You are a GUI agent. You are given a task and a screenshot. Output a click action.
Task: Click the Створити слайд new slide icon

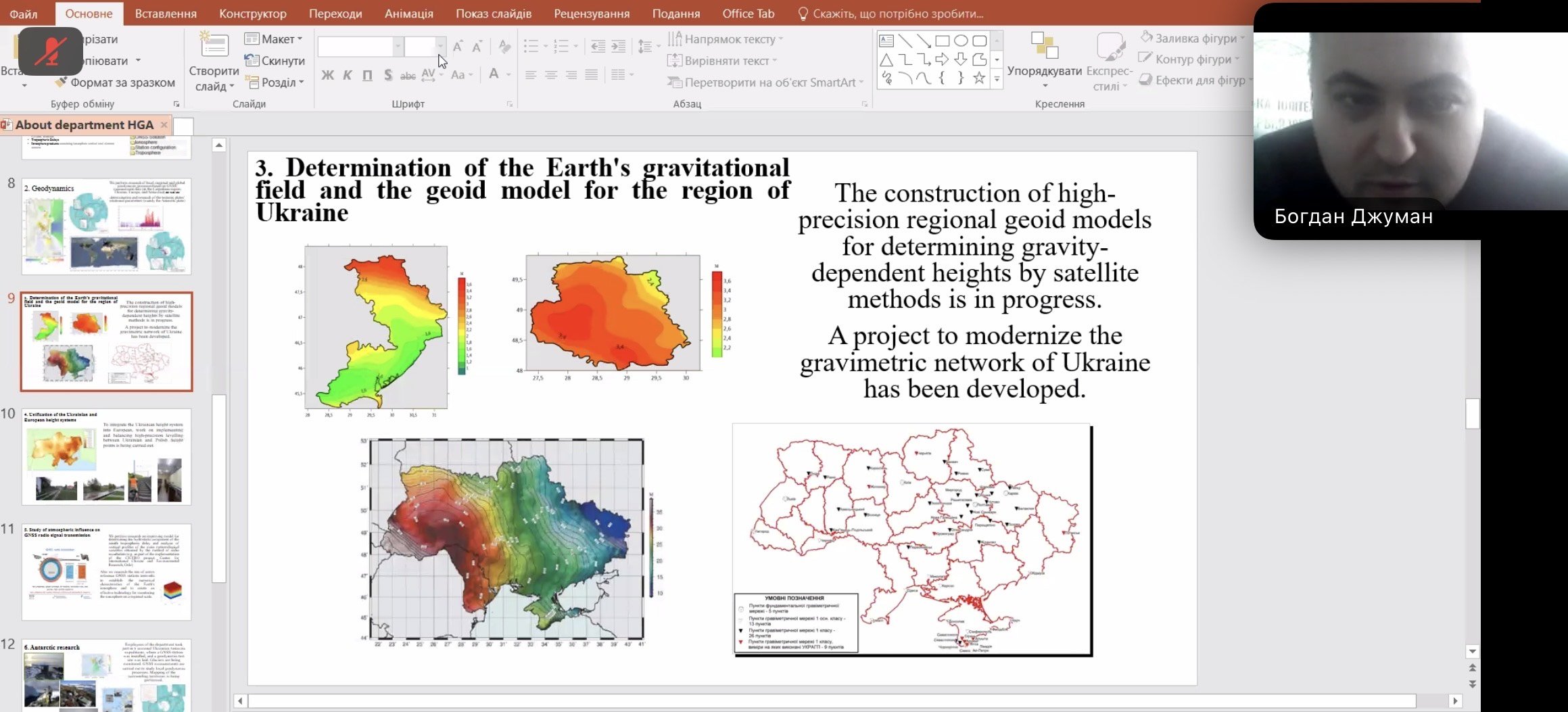tap(214, 45)
